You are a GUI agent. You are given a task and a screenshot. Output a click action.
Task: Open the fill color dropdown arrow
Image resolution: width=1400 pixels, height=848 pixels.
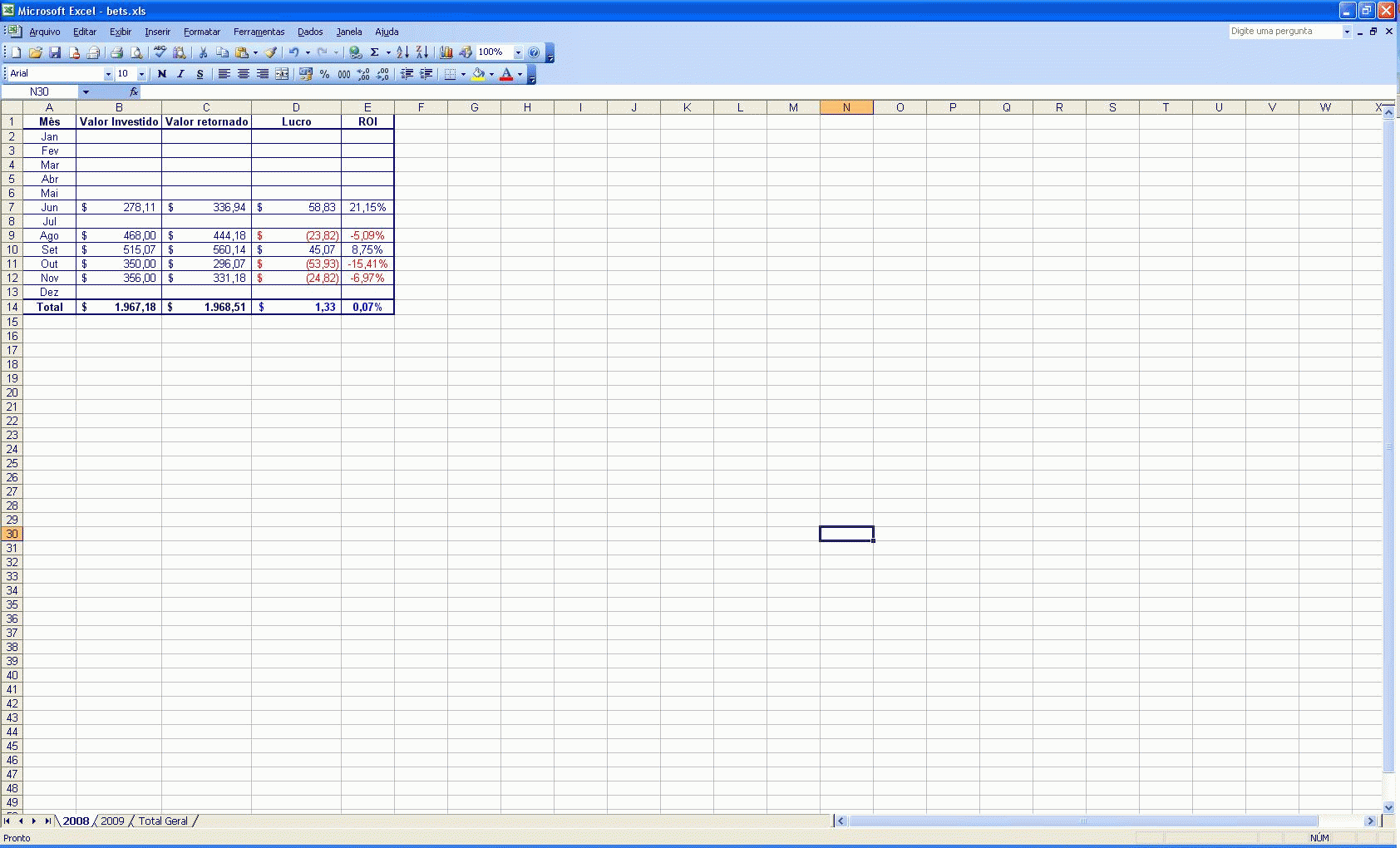coord(491,74)
